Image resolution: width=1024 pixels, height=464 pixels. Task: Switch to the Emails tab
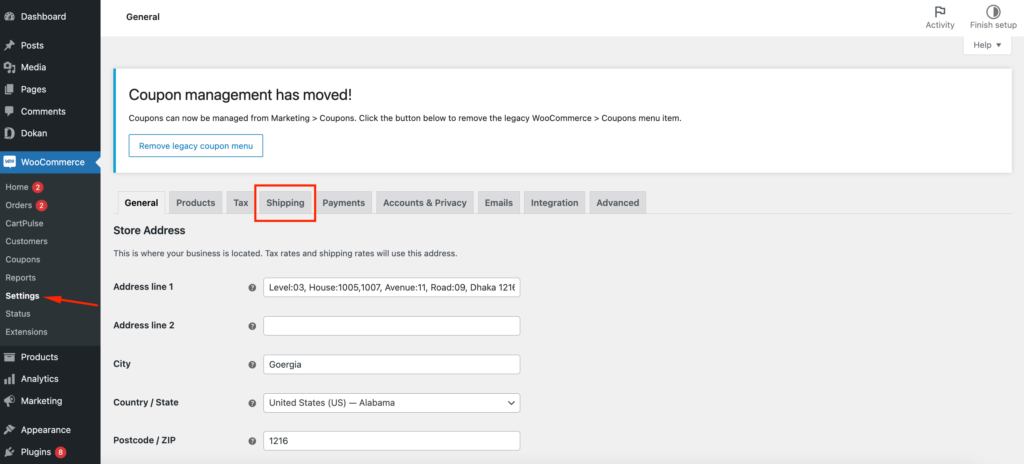coord(499,203)
